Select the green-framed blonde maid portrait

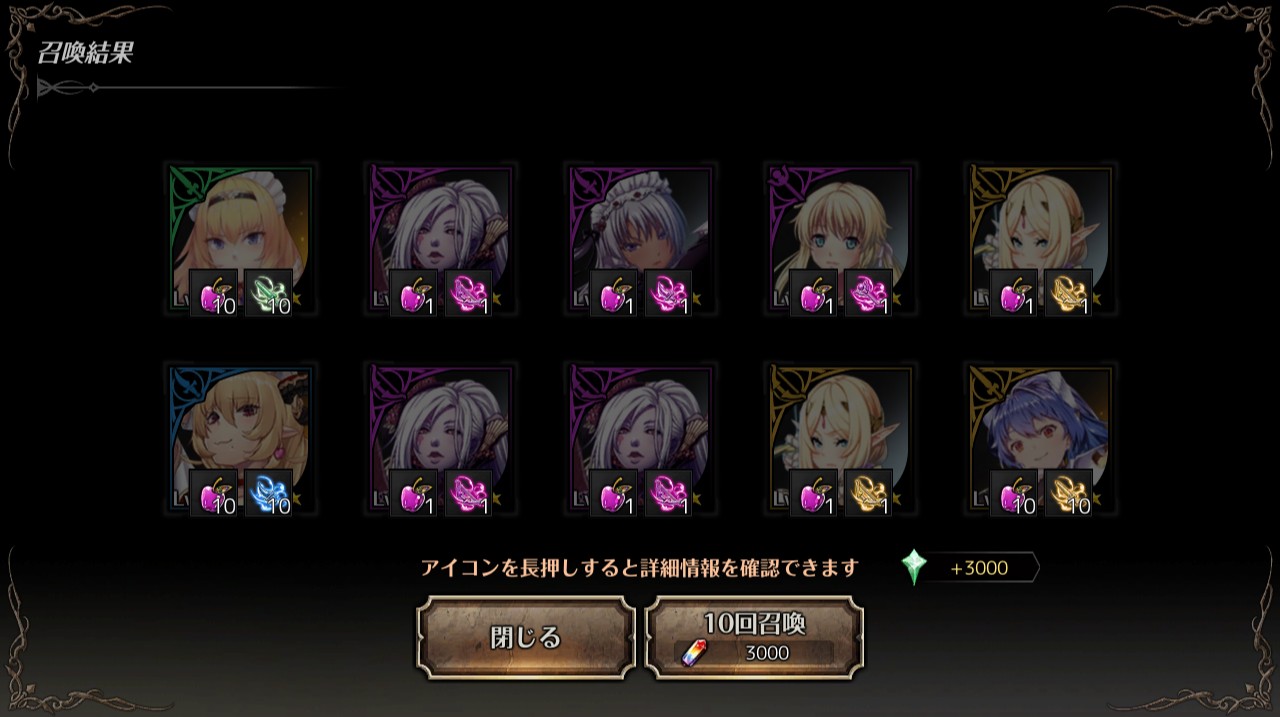tap(241, 240)
